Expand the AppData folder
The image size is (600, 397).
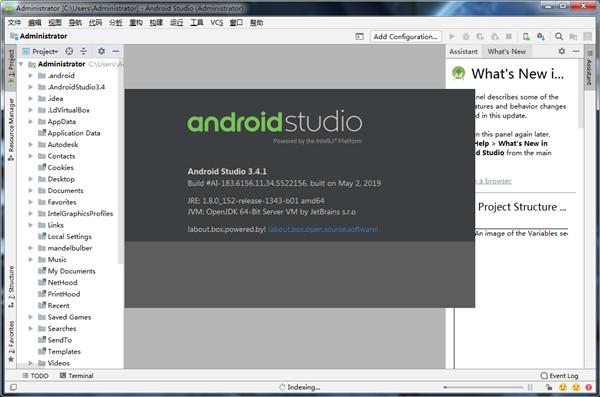31,121
